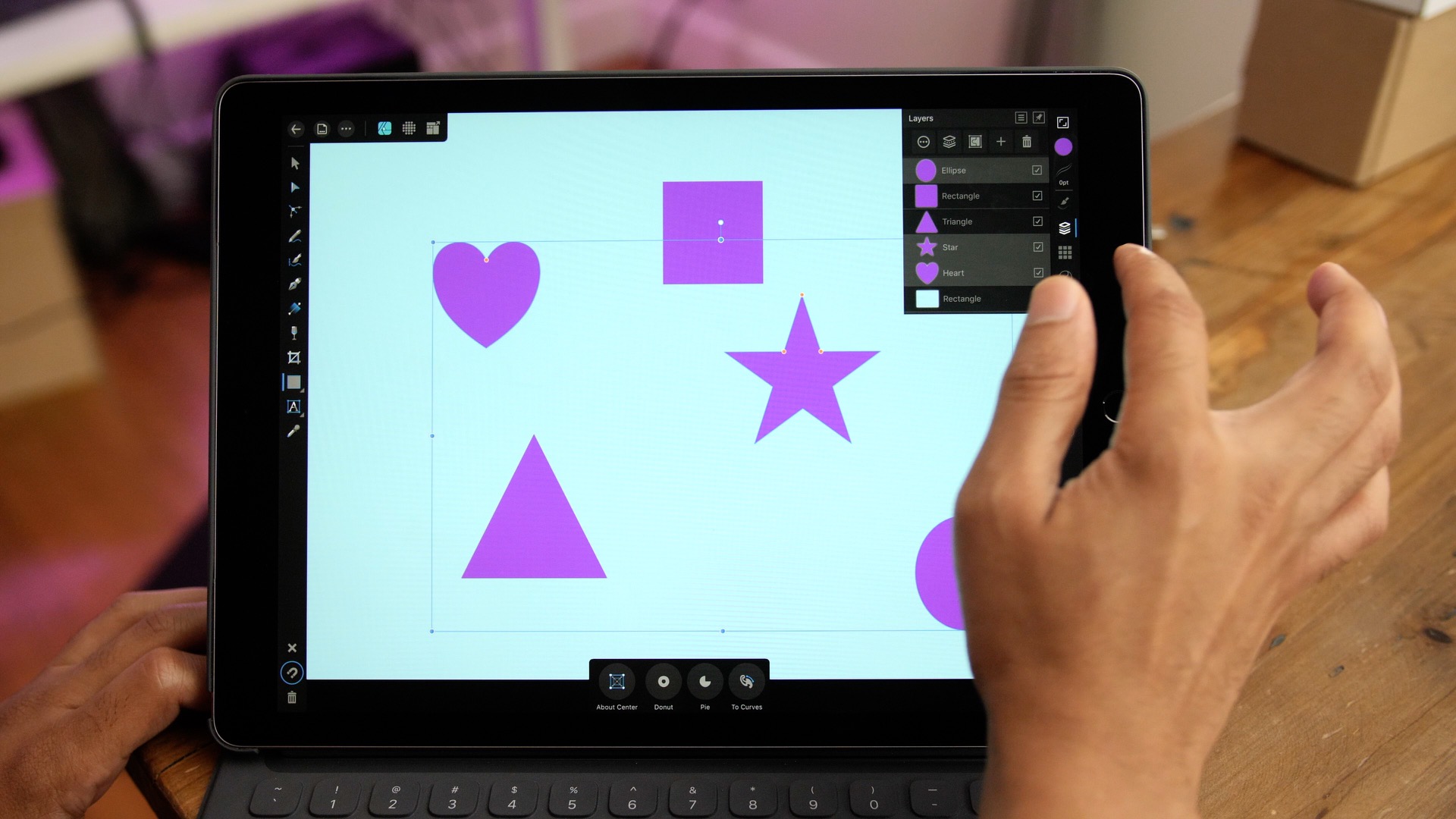This screenshot has width=1456, height=819.
Task: Select the Fill tool
Action: (x=294, y=307)
